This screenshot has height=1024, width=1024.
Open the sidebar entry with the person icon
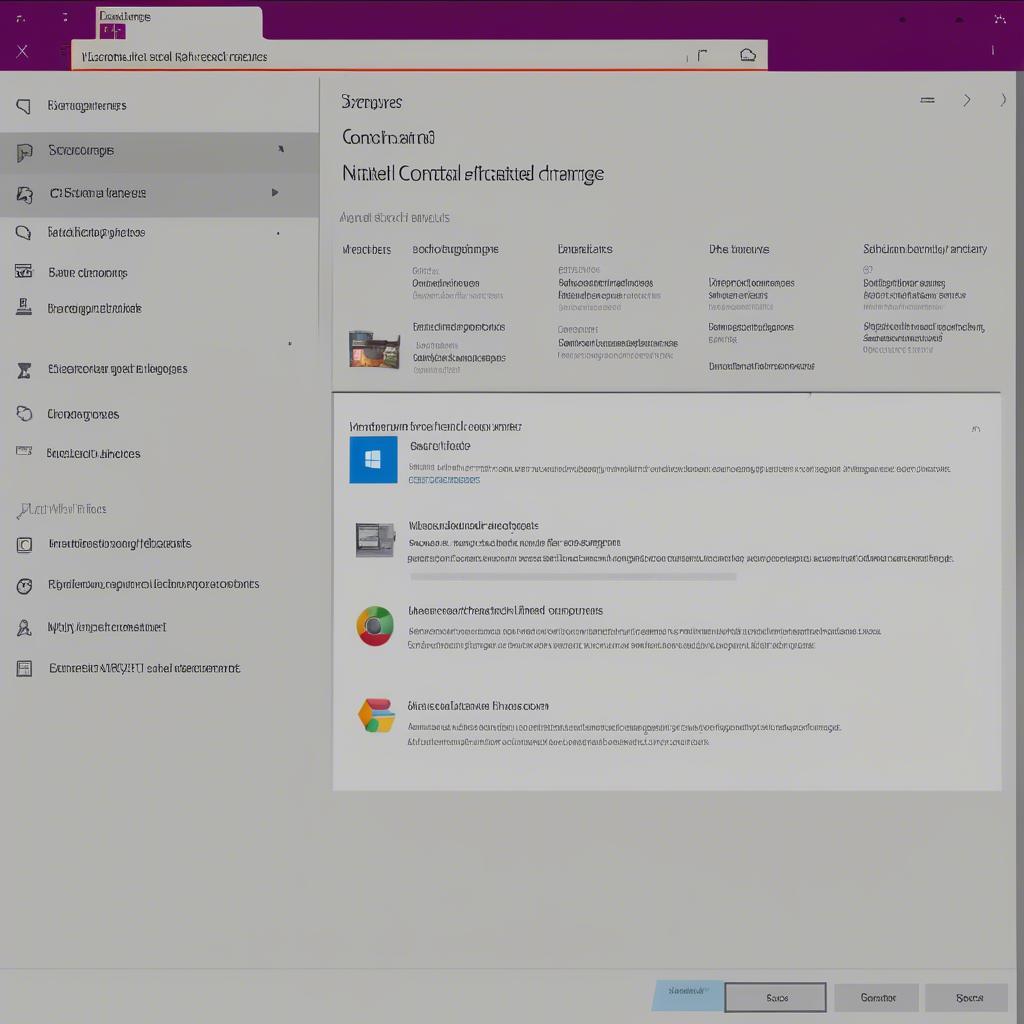click(159, 628)
